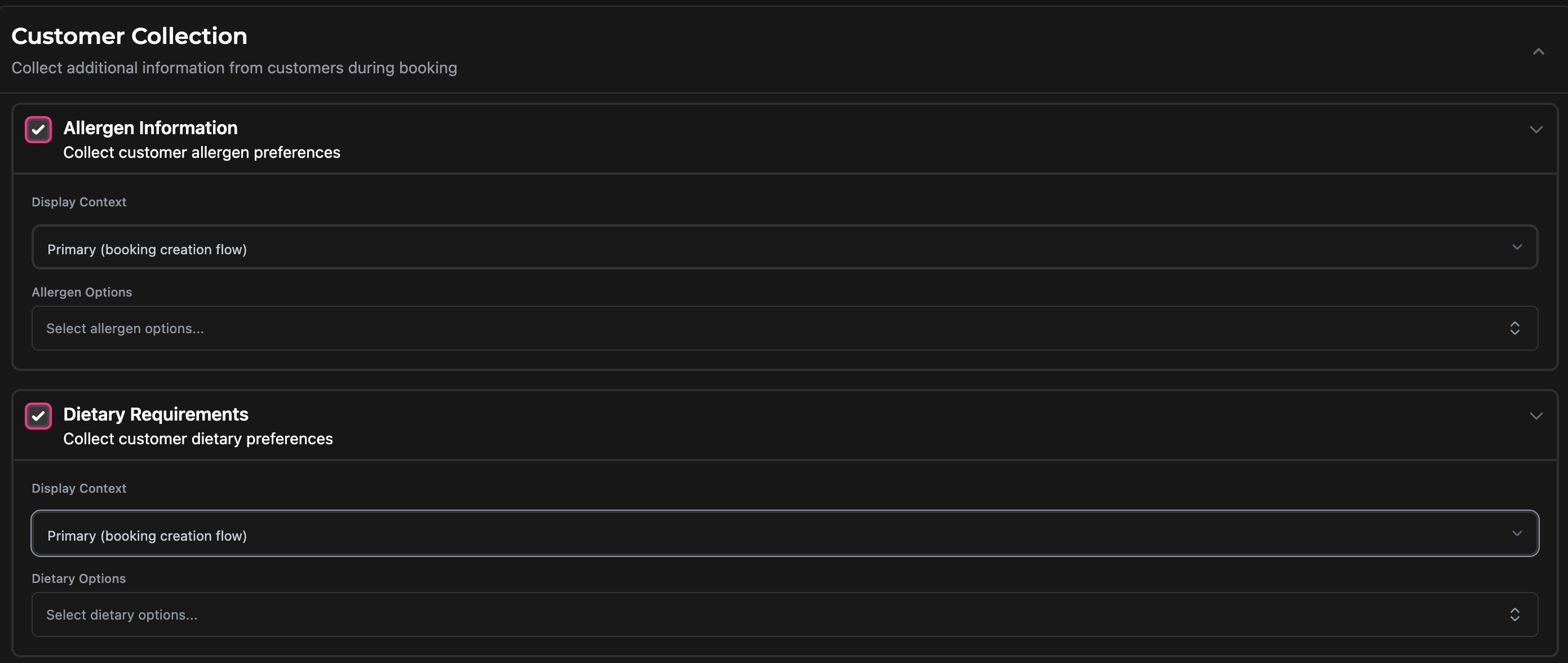Screen dimensions: 1568x663
Task: Open the 'Select dietary options...' combo box
Action: click(x=784, y=615)
